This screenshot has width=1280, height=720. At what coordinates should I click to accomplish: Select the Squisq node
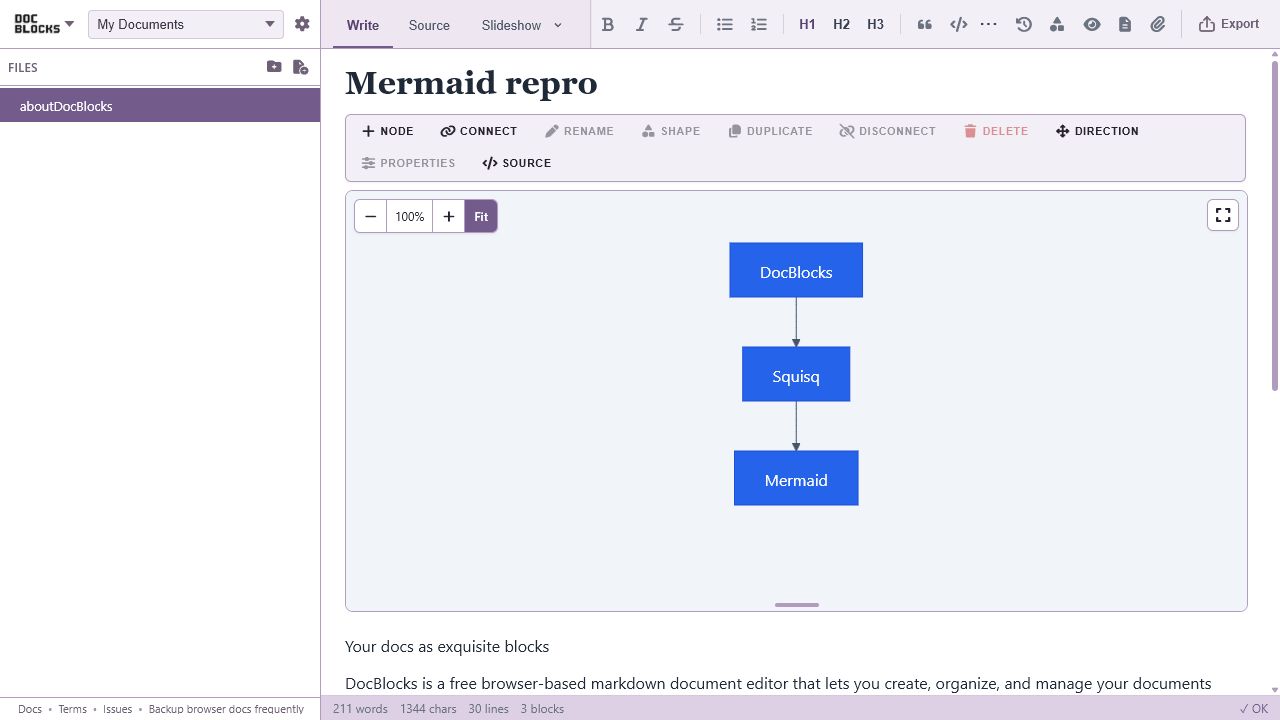click(796, 374)
